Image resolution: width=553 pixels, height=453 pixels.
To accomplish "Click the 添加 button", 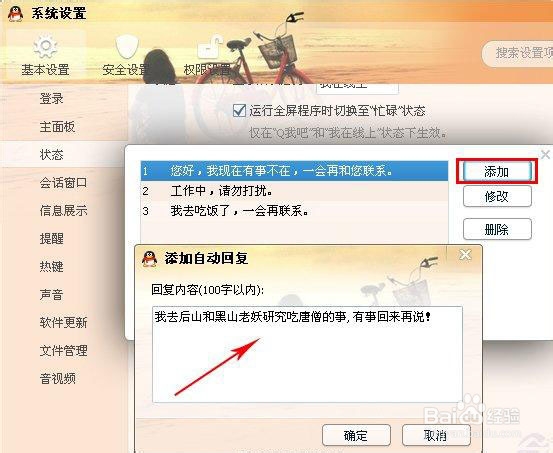I will point(497,171).
